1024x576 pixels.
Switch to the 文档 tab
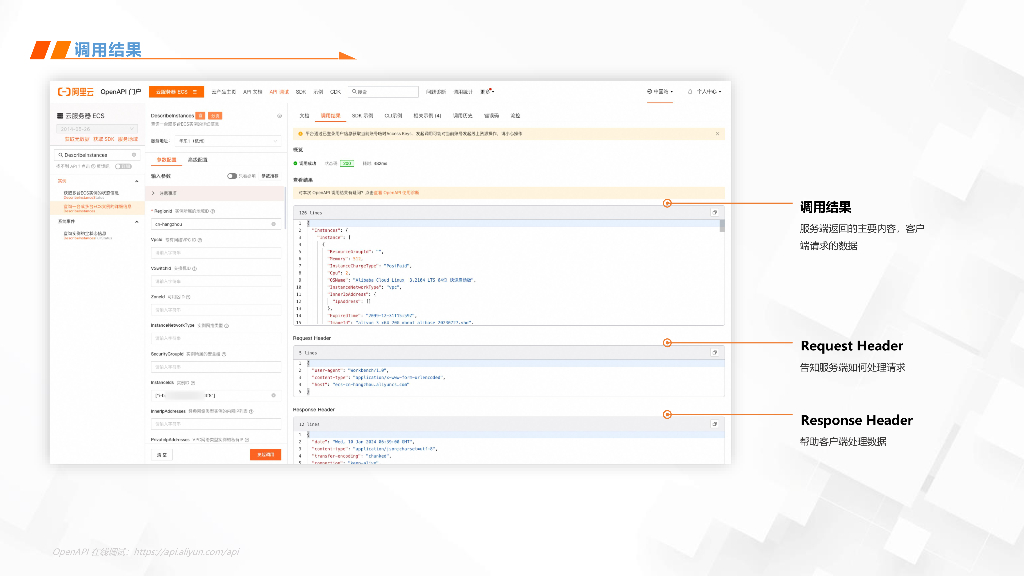[x=305, y=116]
